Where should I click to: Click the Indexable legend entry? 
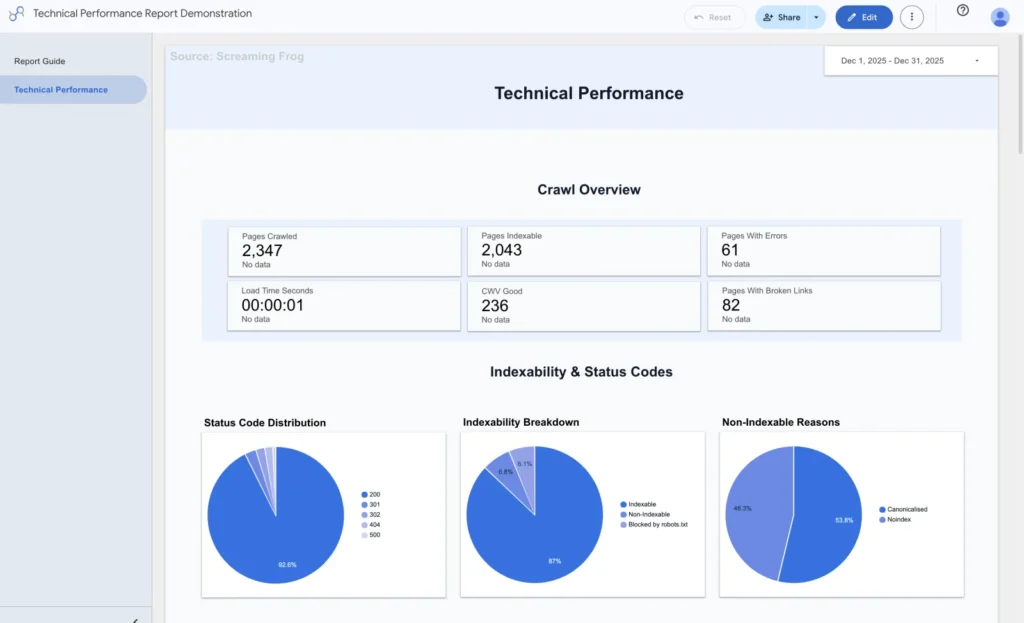pyautogui.click(x=638, y=504)
